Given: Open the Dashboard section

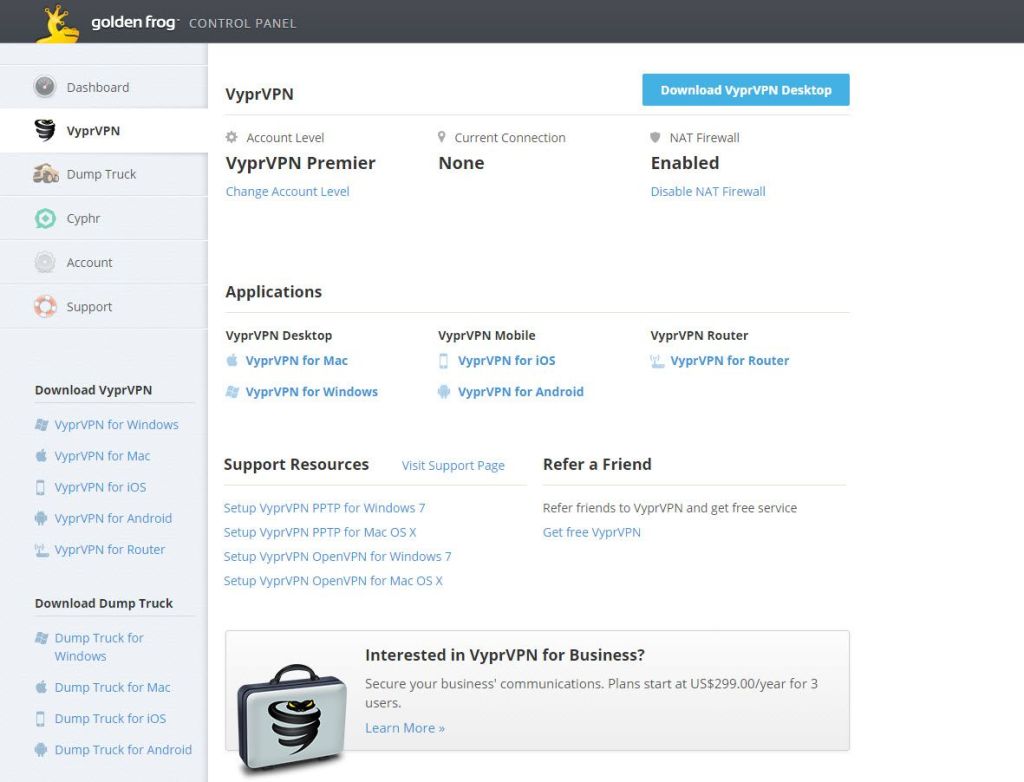Looking at the screenshot, I should tap(104, 87).
